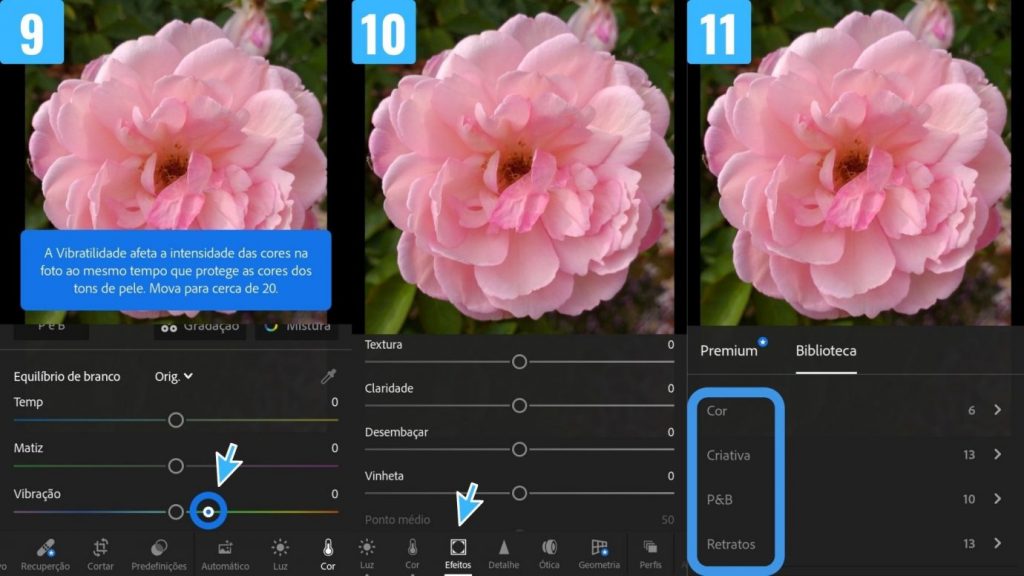Tap the Vibratilidade tutorial tooltip
The height and width of the screenshot is (576, 1024).
(176, 270)
